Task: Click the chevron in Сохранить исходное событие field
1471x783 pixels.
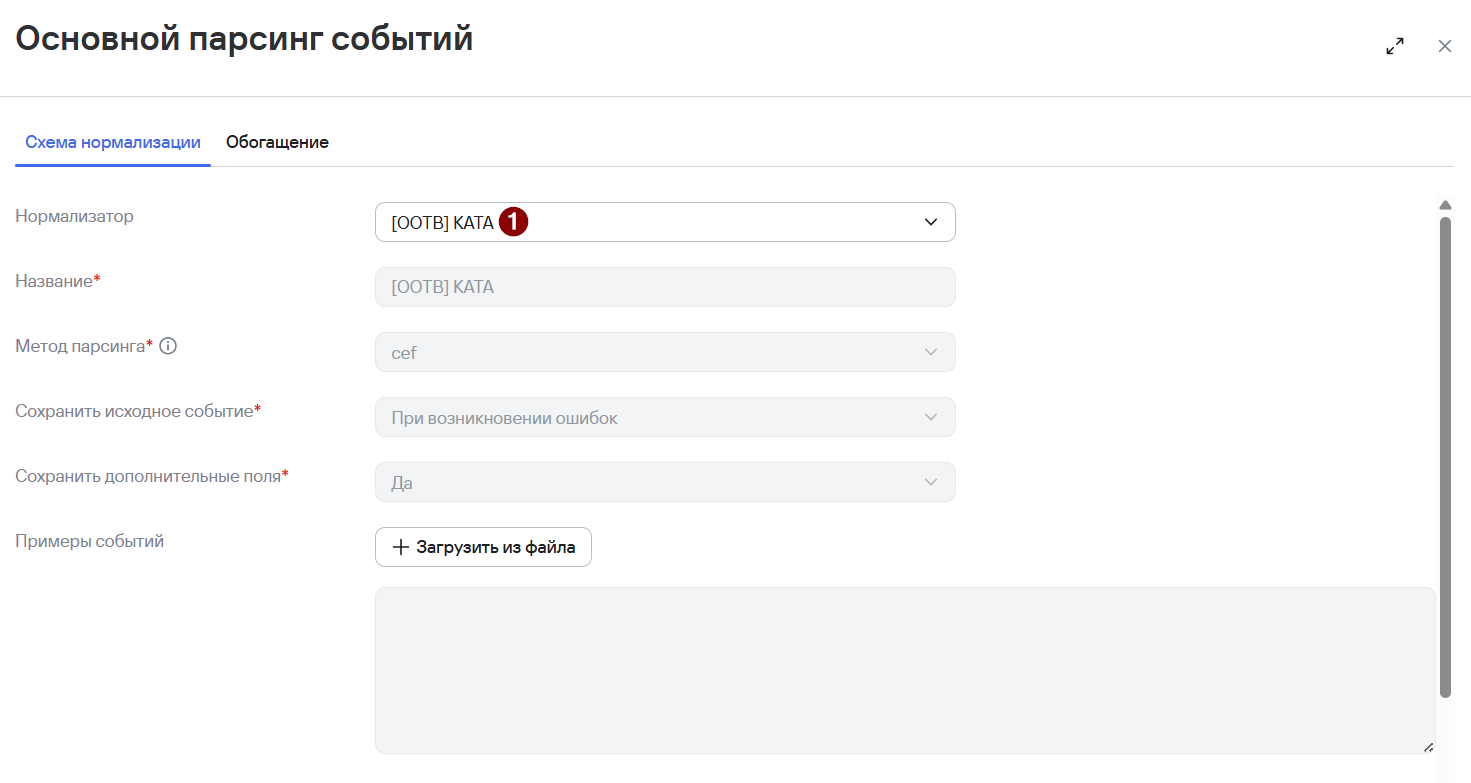Action: tap(931, 417)
